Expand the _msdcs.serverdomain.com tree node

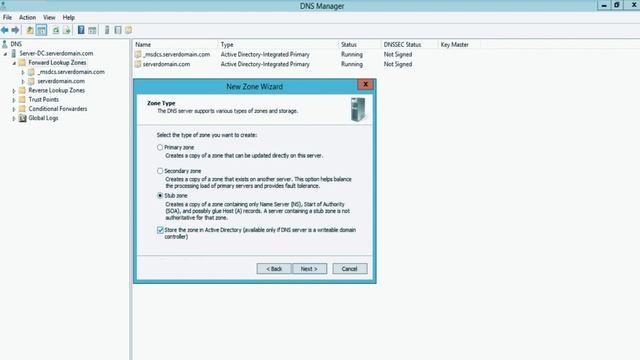point(23,72)
